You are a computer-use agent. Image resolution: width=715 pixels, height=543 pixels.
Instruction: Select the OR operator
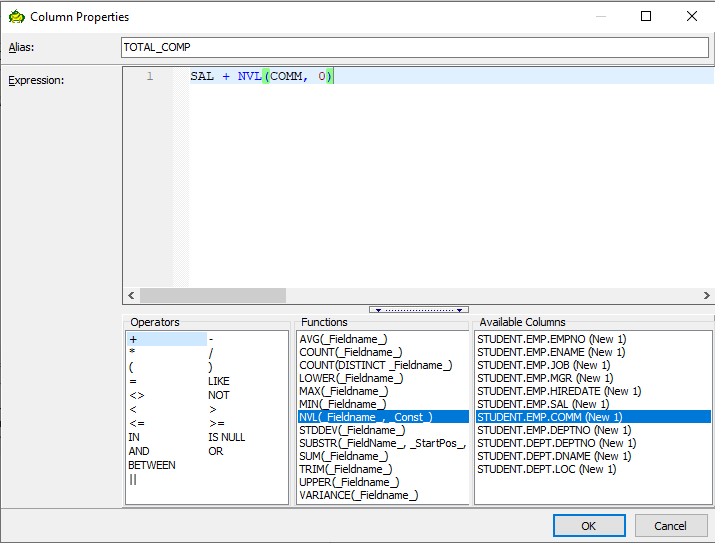[216, 451]
